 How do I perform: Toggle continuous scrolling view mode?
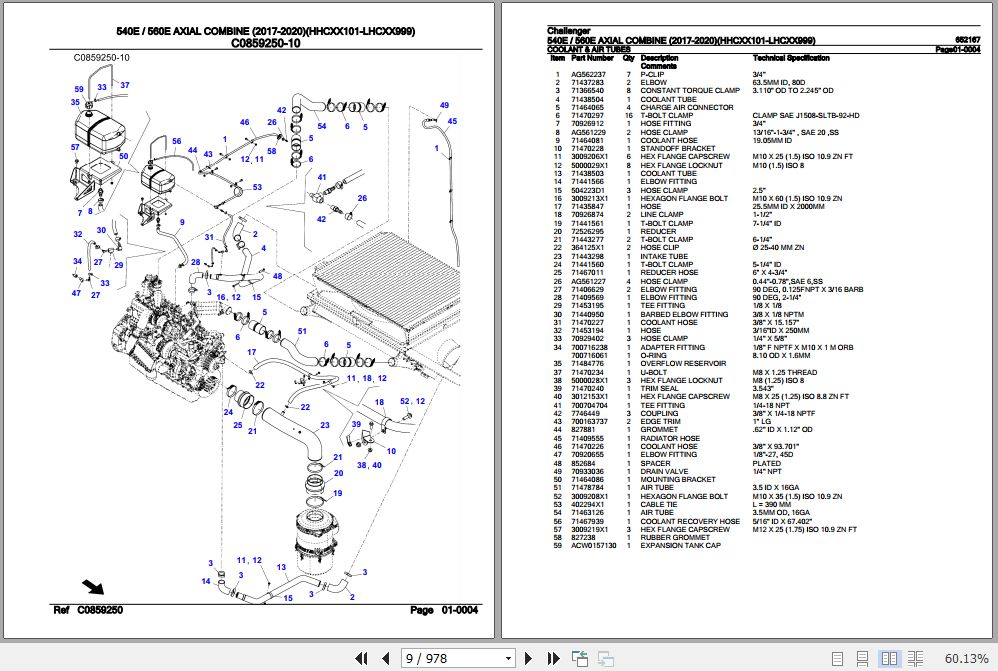click(863, 658)
